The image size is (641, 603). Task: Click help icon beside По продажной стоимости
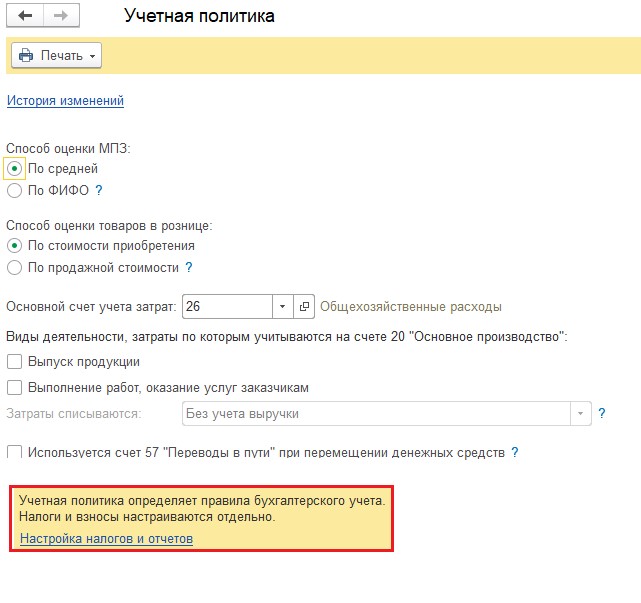pos(188,268)
